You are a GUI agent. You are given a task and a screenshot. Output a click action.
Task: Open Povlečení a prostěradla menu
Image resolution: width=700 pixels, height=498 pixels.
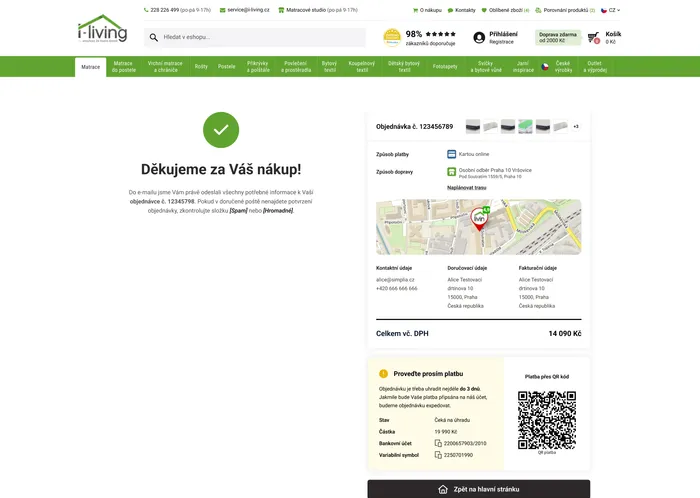pyautogui.click(x=296, y=66)
